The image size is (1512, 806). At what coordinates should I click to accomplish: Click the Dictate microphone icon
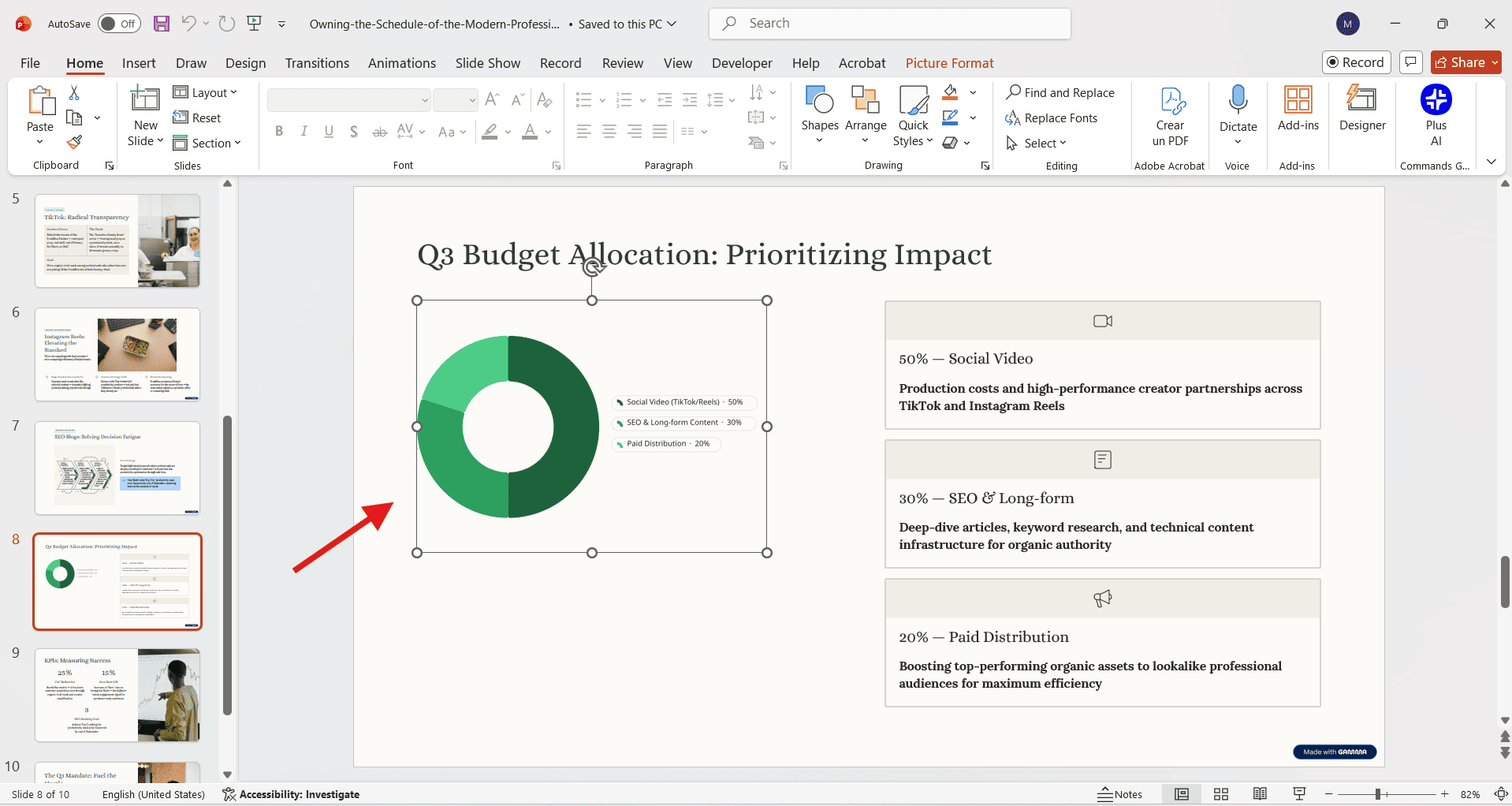[x=1238, y=100]
